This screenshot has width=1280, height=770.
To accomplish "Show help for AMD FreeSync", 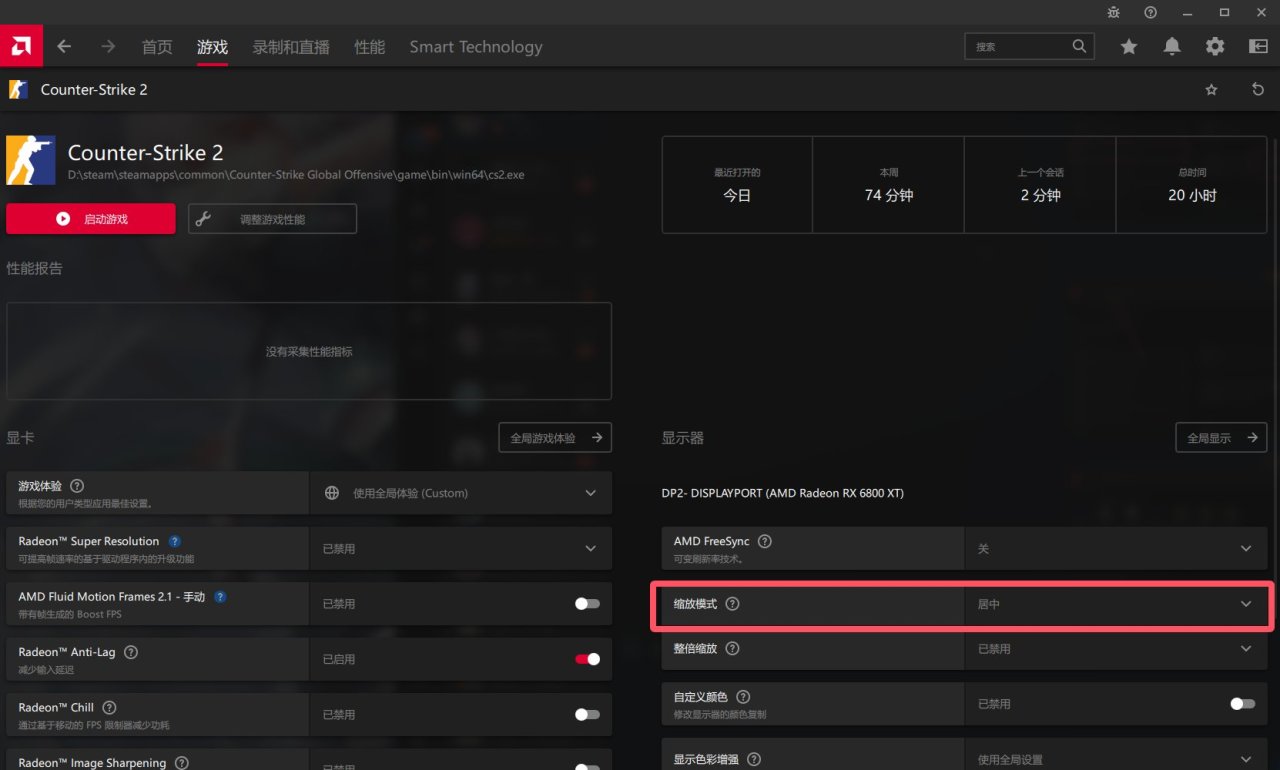I will [765, 541].
